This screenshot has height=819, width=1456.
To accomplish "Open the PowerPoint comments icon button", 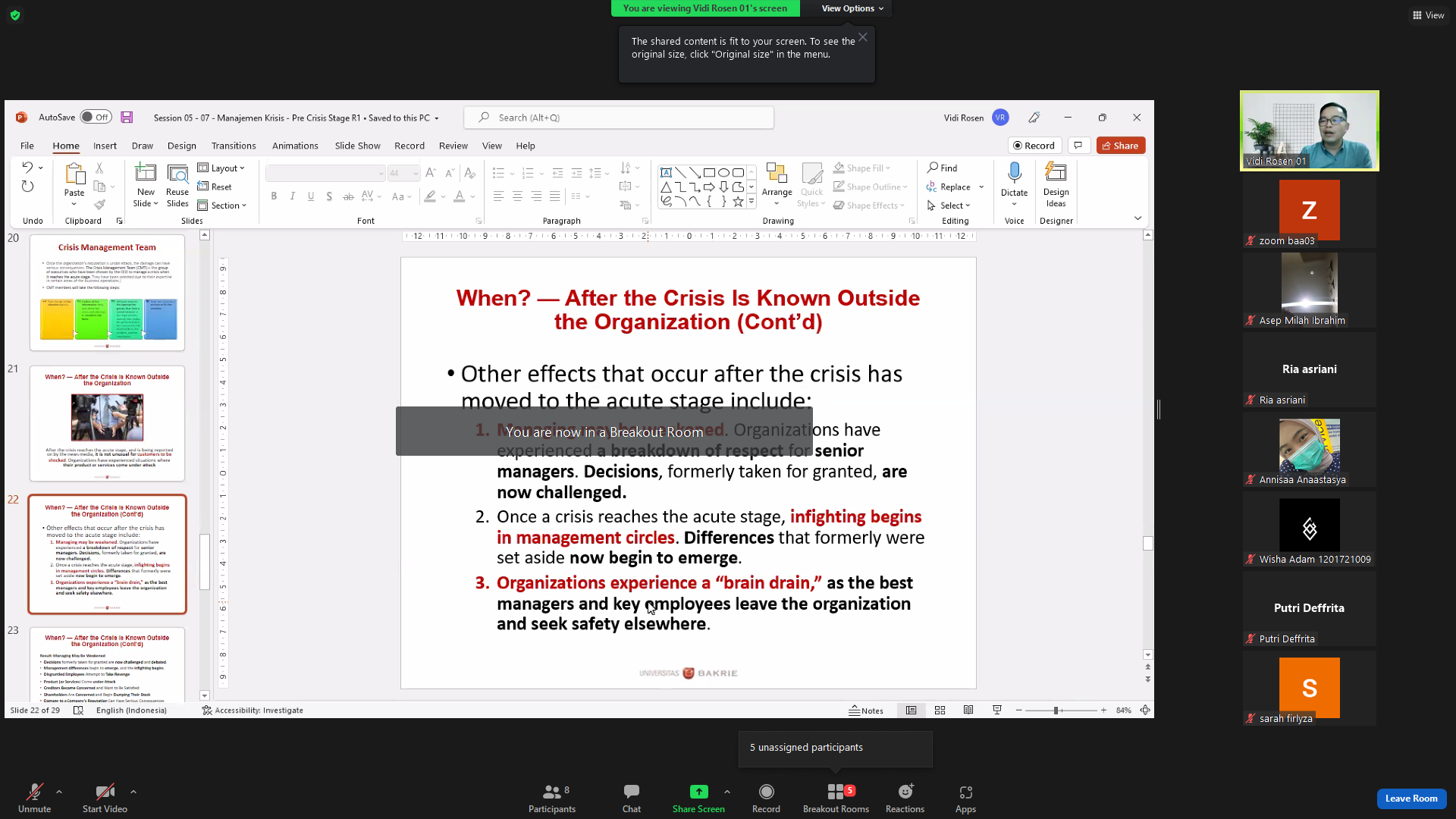I will (1078, 146).
